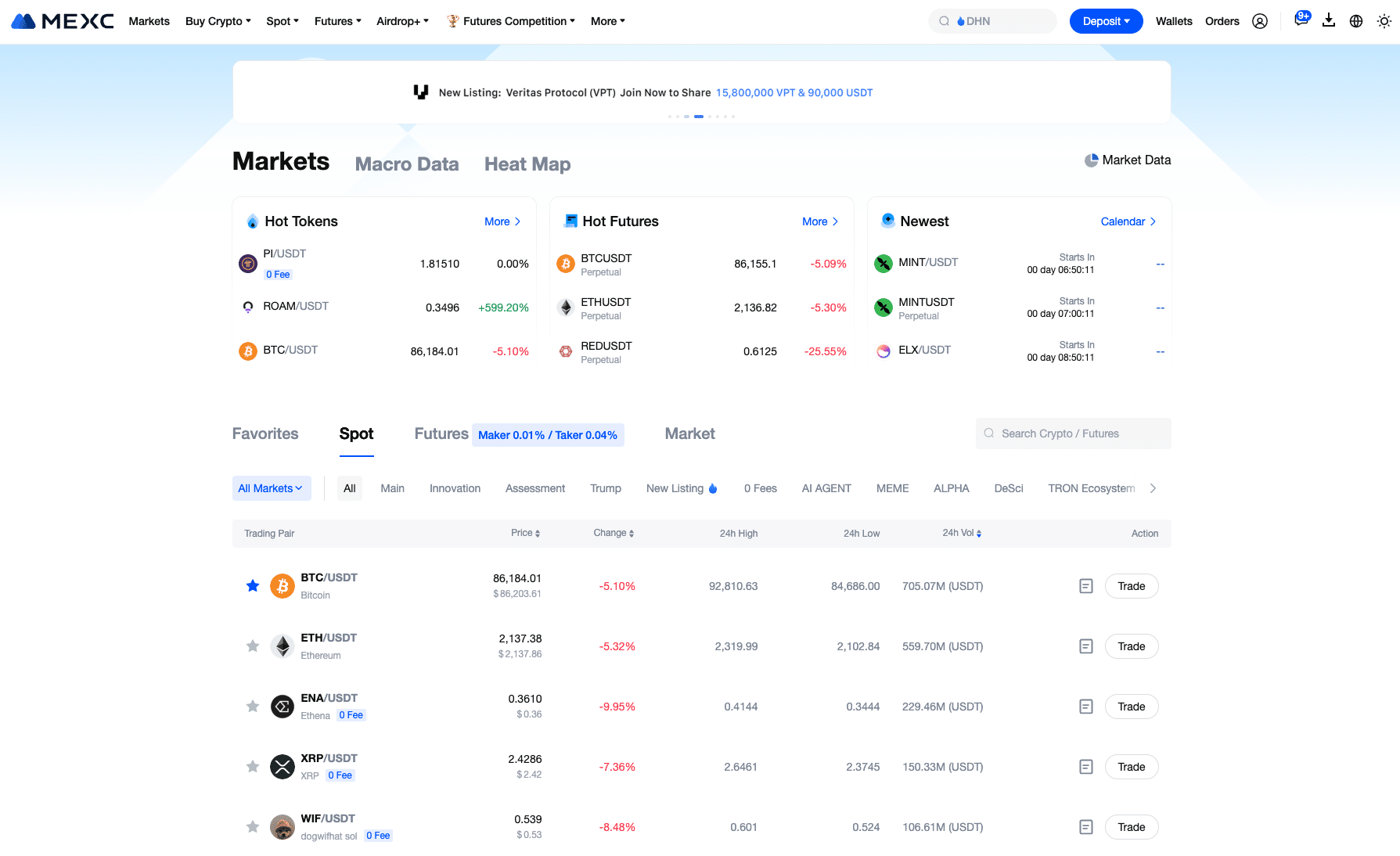The width and height of the screenshot is (1400, 856).
Task: Click the ETHUSDT perpetual Ethereum icon
Action: click(x=566, y=308)
